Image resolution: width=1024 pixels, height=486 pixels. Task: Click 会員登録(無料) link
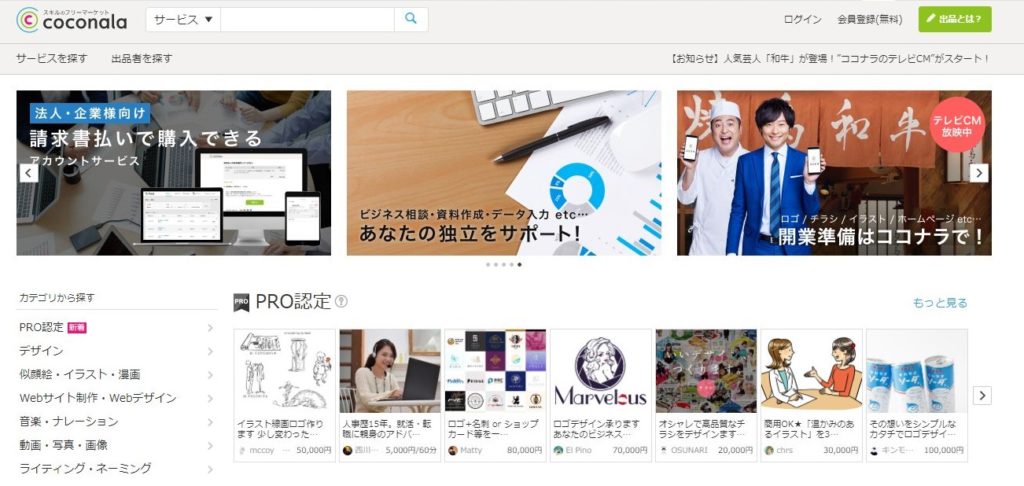[869, 20]
